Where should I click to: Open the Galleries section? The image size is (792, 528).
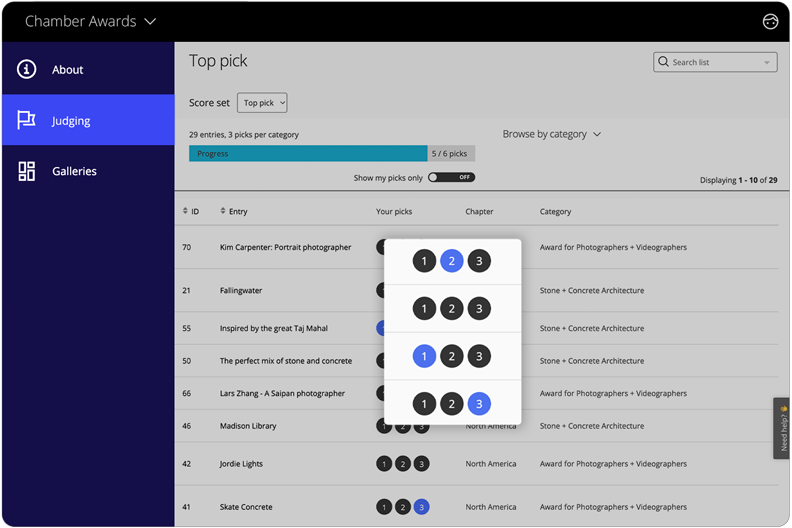(x=88, y=171)
